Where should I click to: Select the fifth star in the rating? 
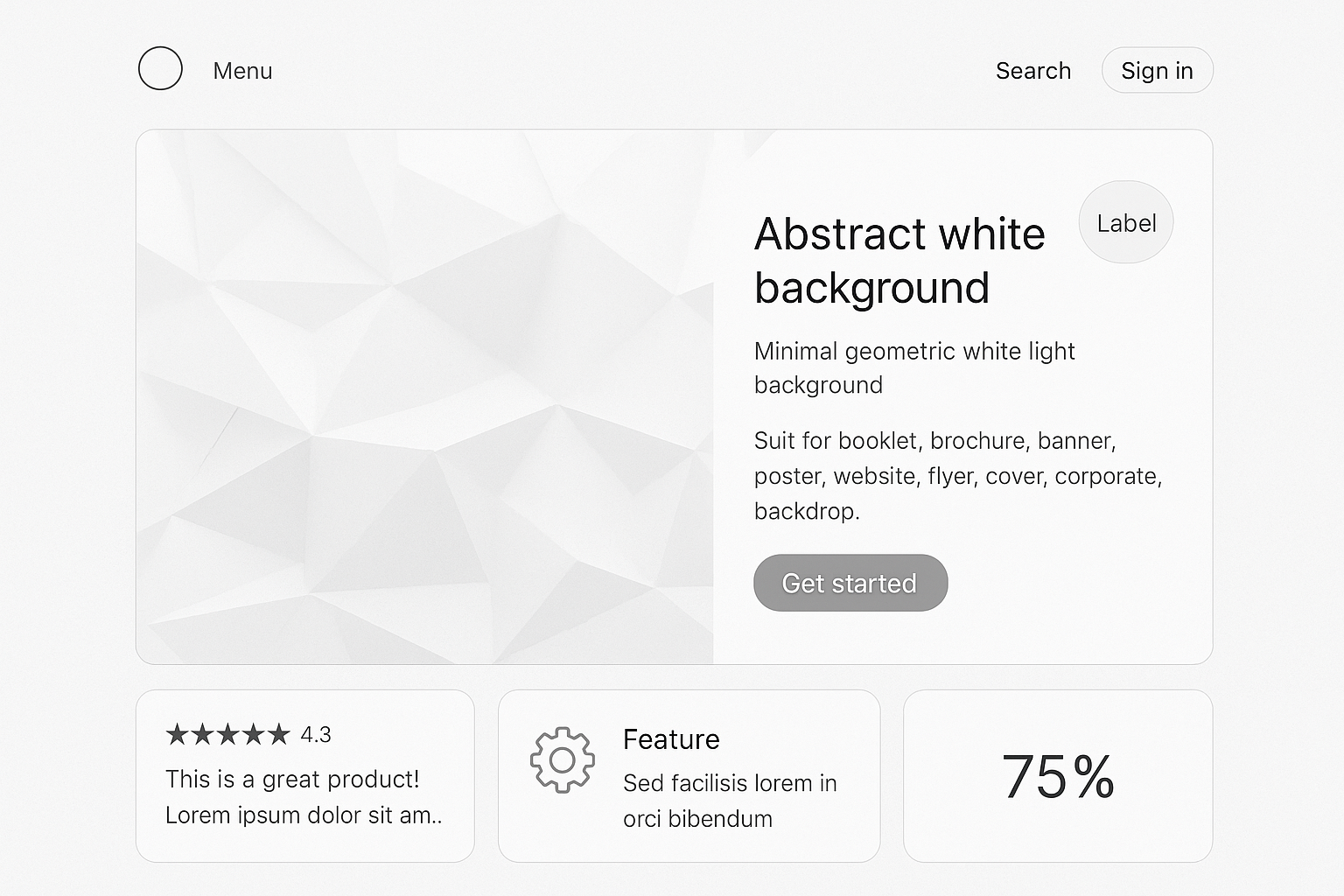(279, 734)
